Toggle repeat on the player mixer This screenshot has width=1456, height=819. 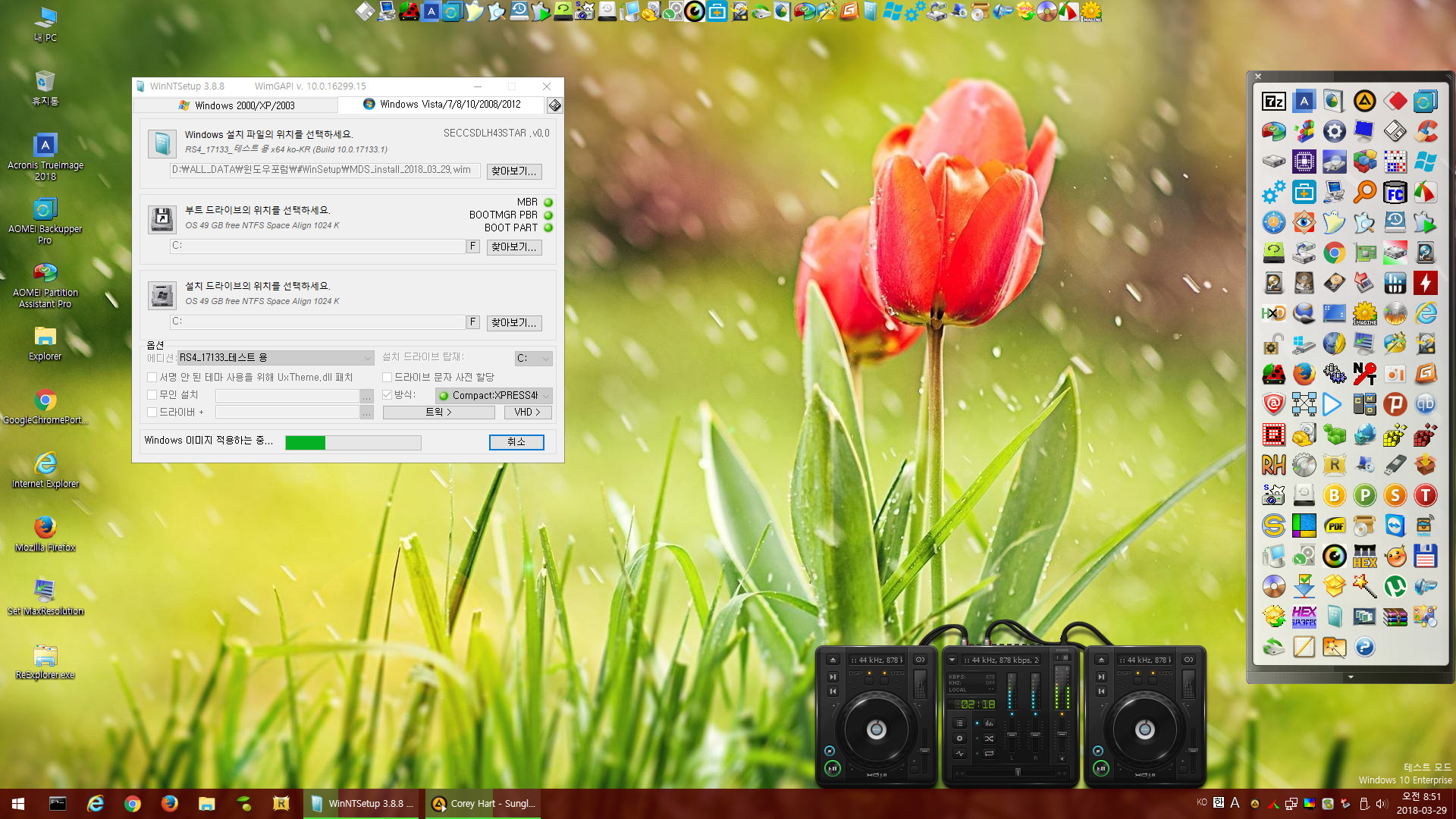click(989, 754)
